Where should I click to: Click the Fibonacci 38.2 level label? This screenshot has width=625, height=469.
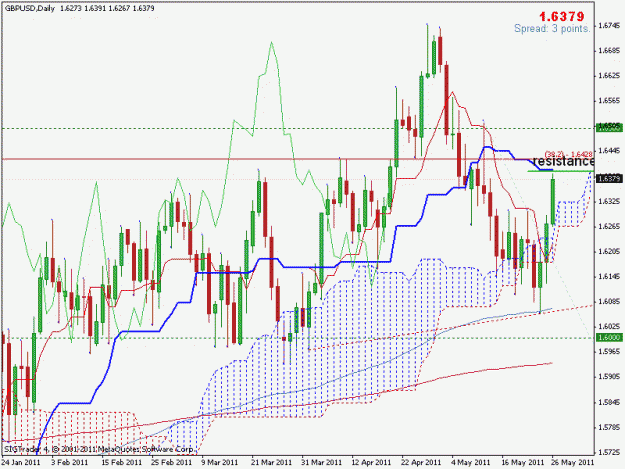pos(568,154)
